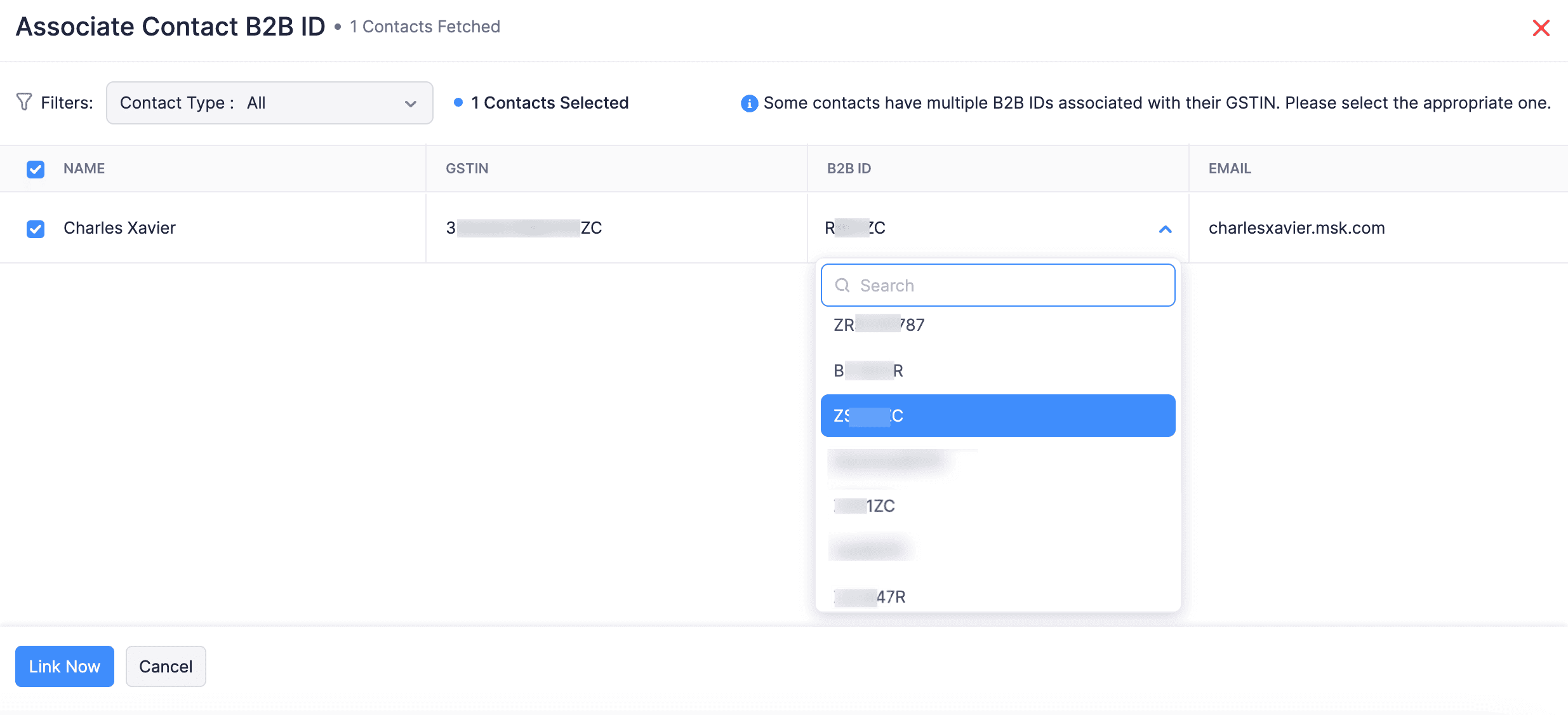
Task: Close the Associate Contact B2B ID dialog
Action: (x=1541, y=27)
